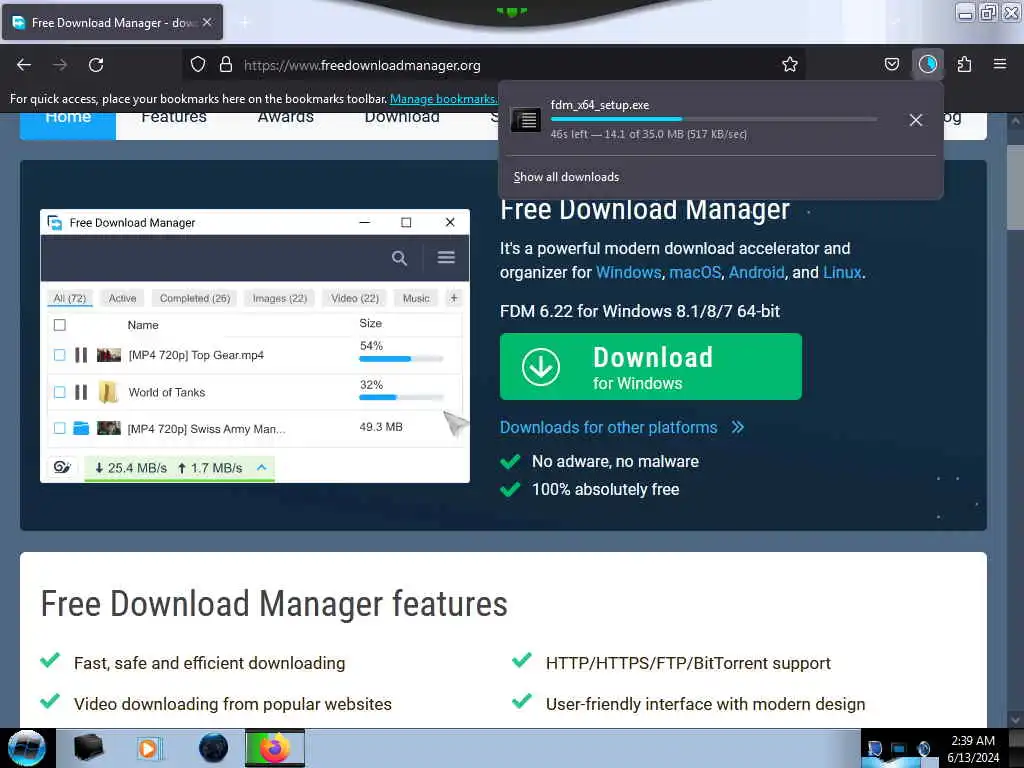1024x768 pixels.
Task: Open the media player taskbar icon
Action: (x=149, y=748)
